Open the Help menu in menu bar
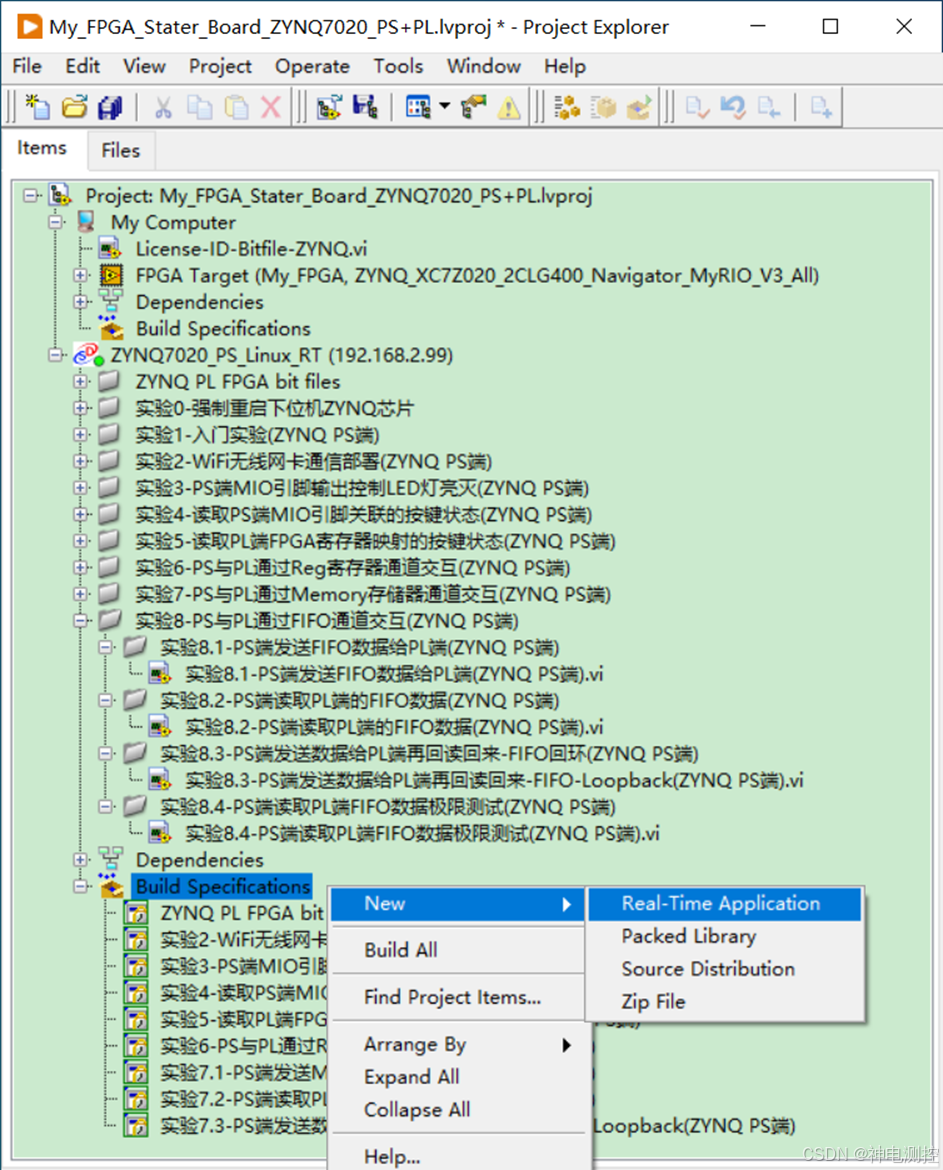The image size is (943, 1170). click(565, 66)
